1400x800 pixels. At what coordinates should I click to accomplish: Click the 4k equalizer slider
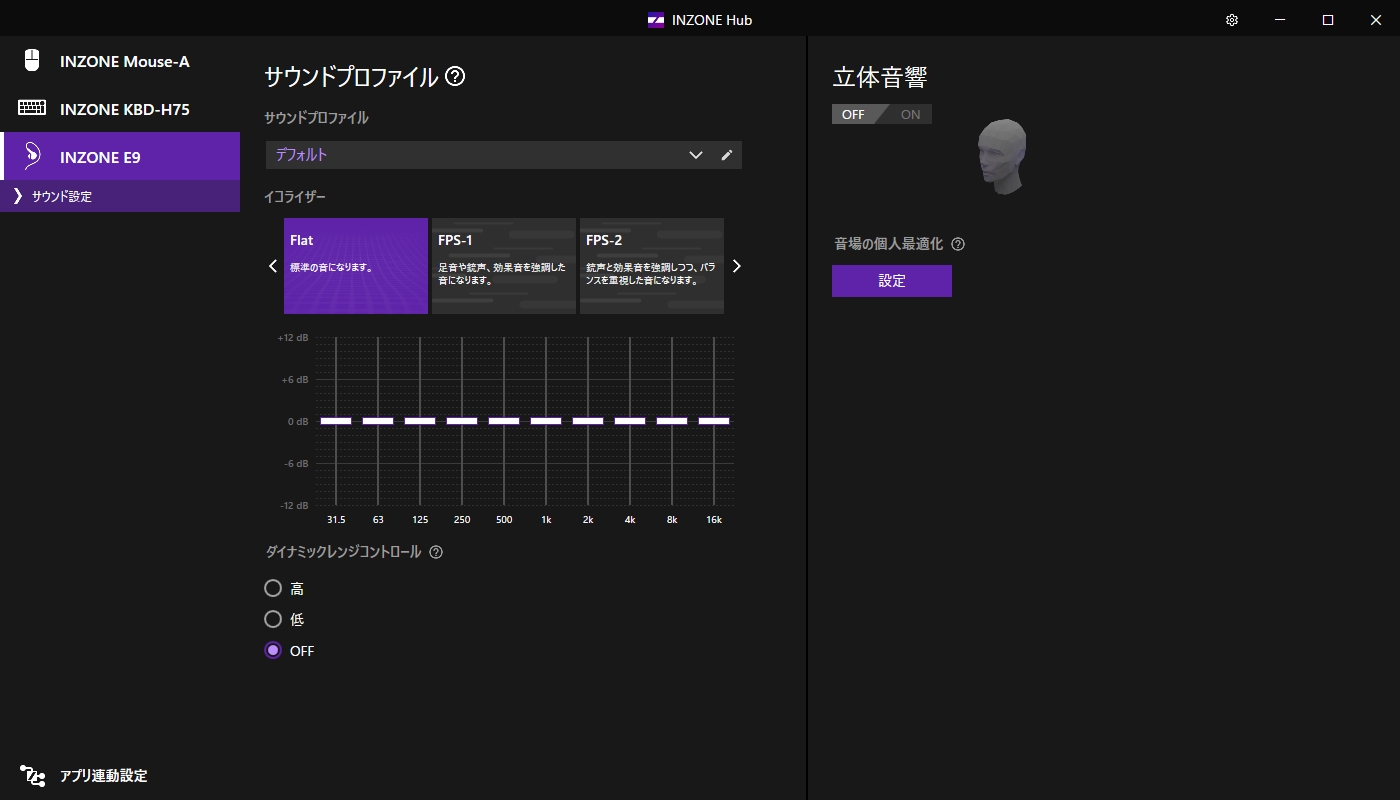point(630,421)
